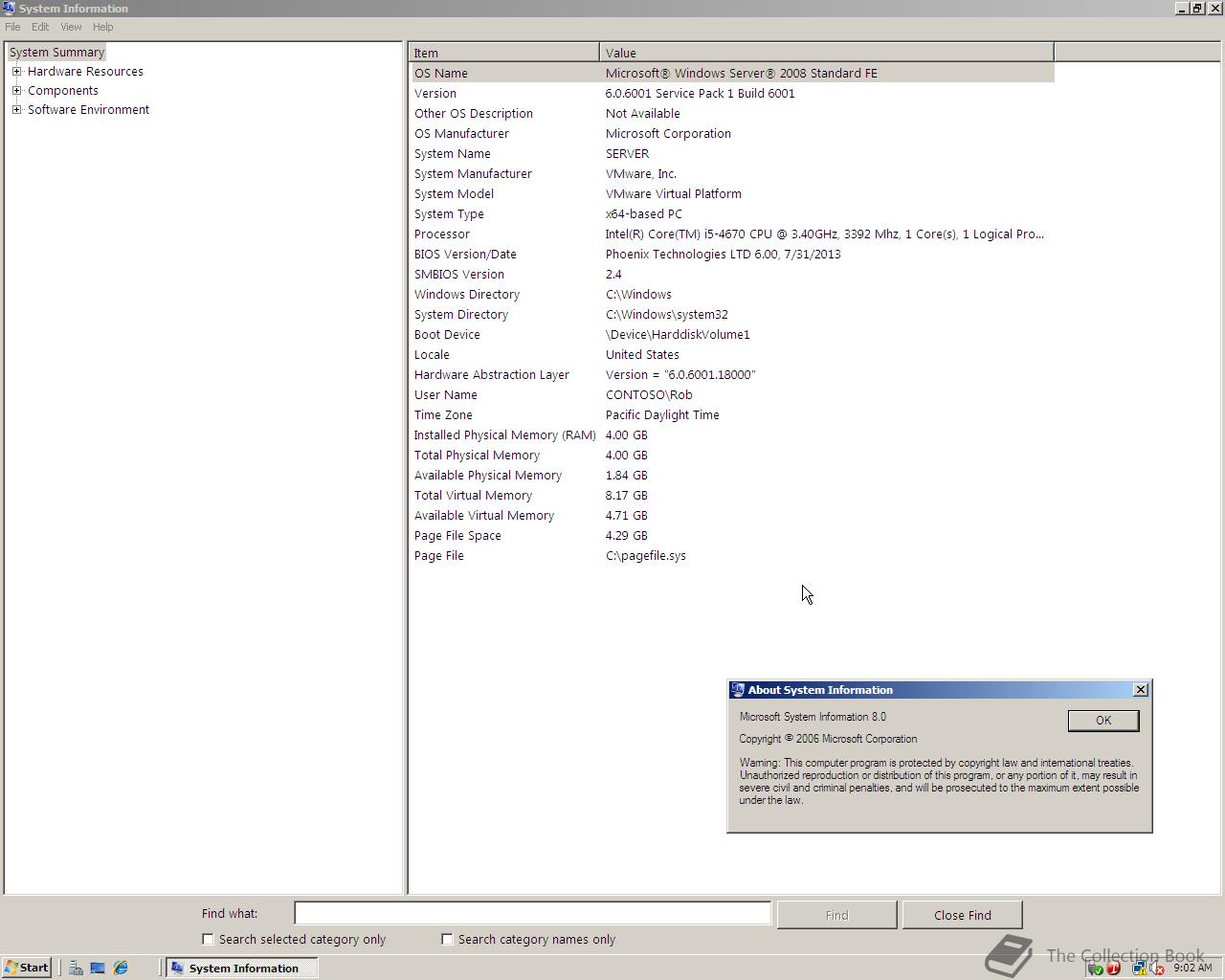Click the VMware Virtual Platform value
Image resolution: width=1225 pixels, height=980 pixels.
pos(674,193)
